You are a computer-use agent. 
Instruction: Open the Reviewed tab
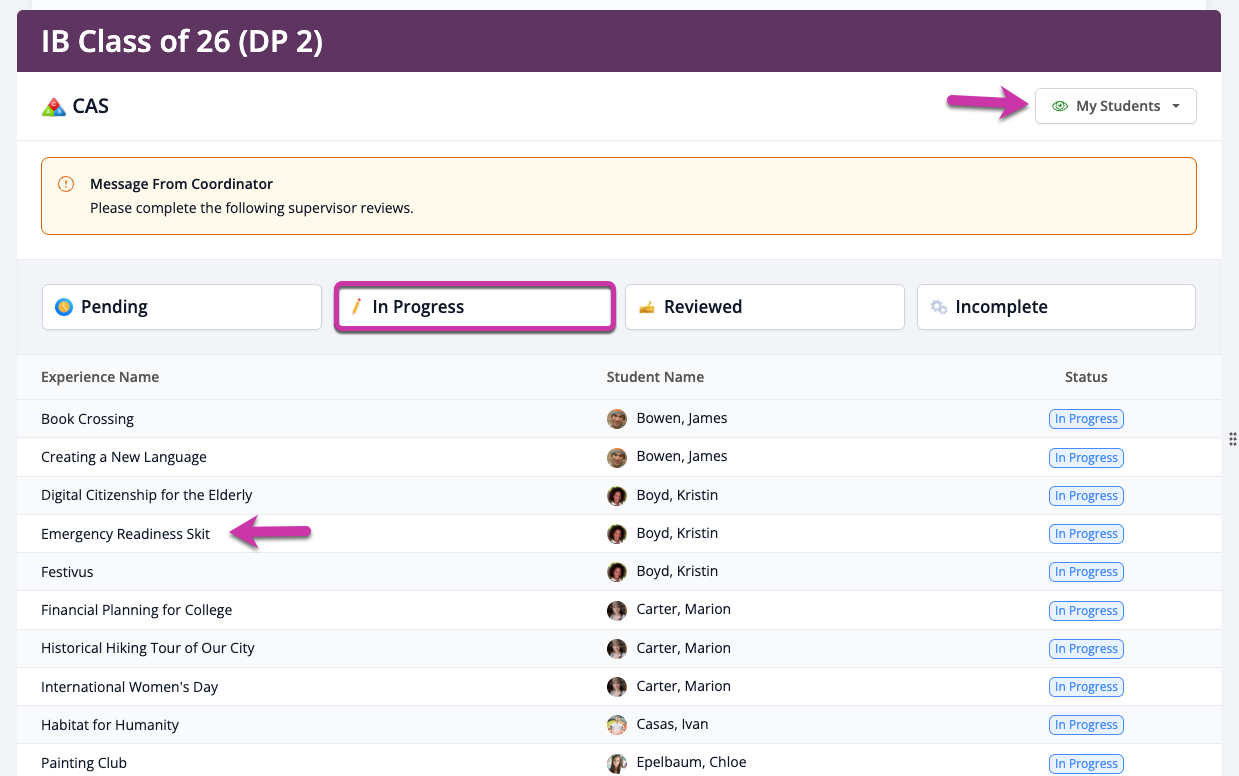click(x=764, y=307)
